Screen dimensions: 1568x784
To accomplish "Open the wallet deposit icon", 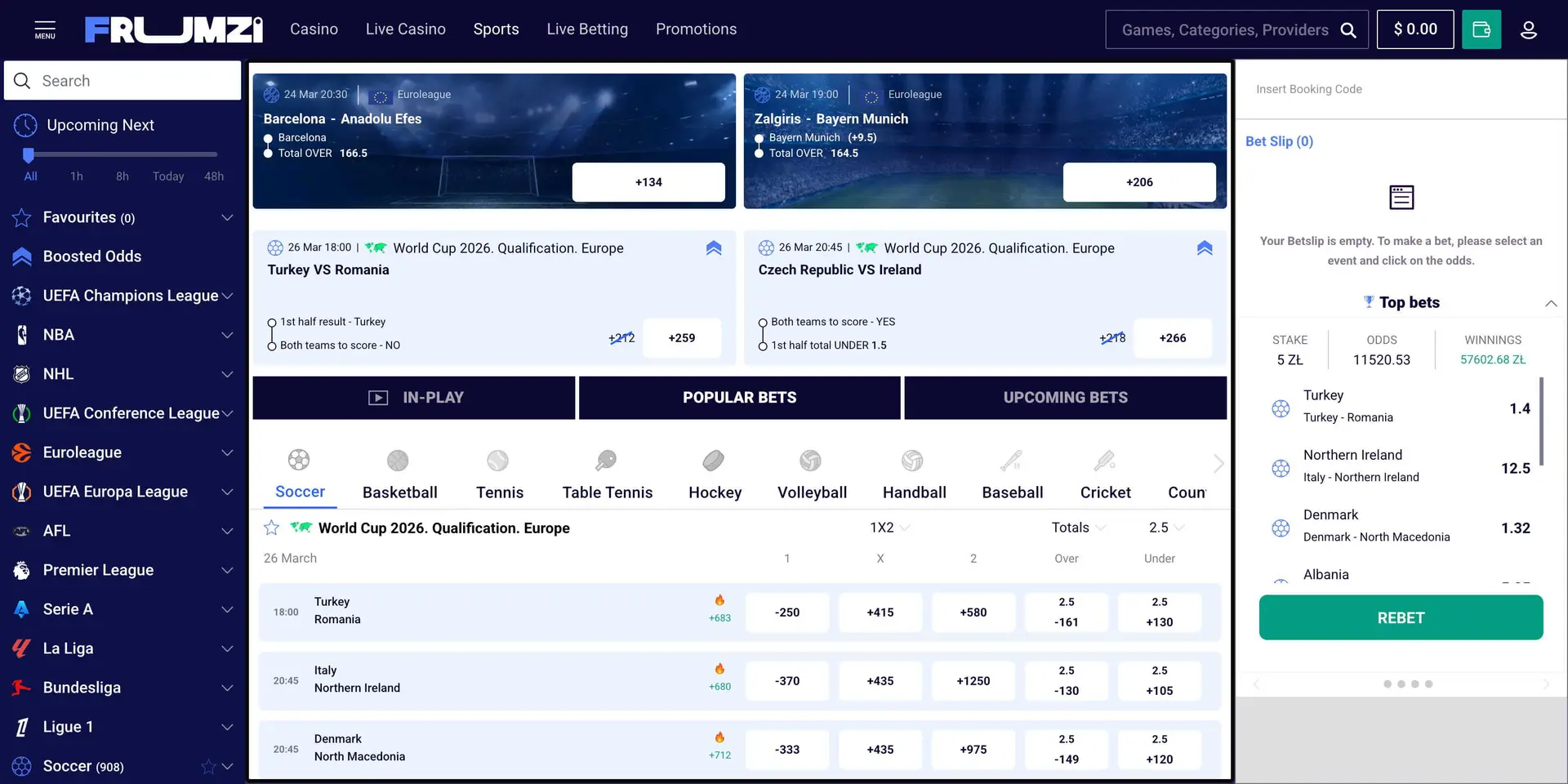I will [1481, 29].
